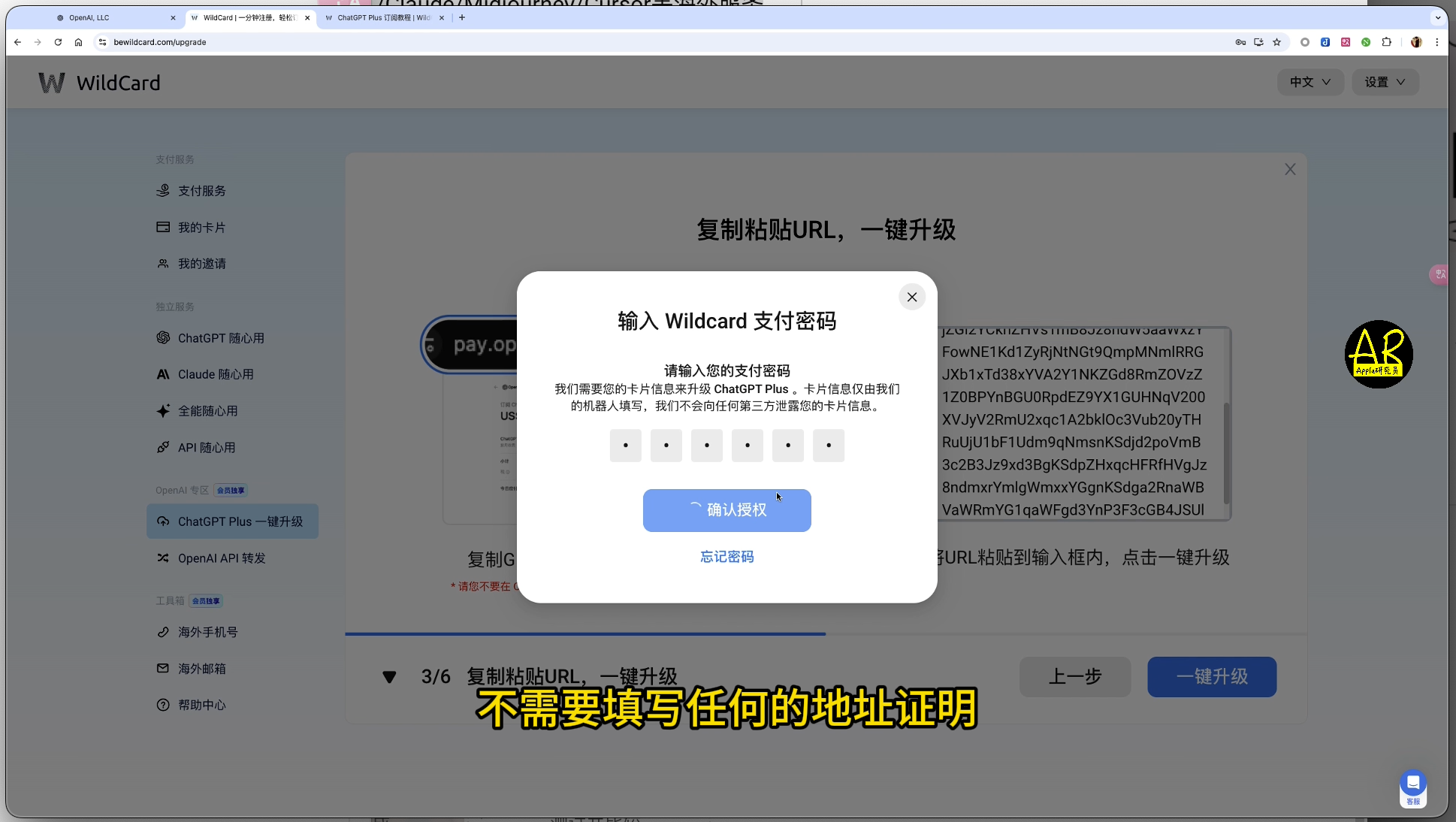
Task: Click the 海外手机号 link icon
Action: coord(162,632)
